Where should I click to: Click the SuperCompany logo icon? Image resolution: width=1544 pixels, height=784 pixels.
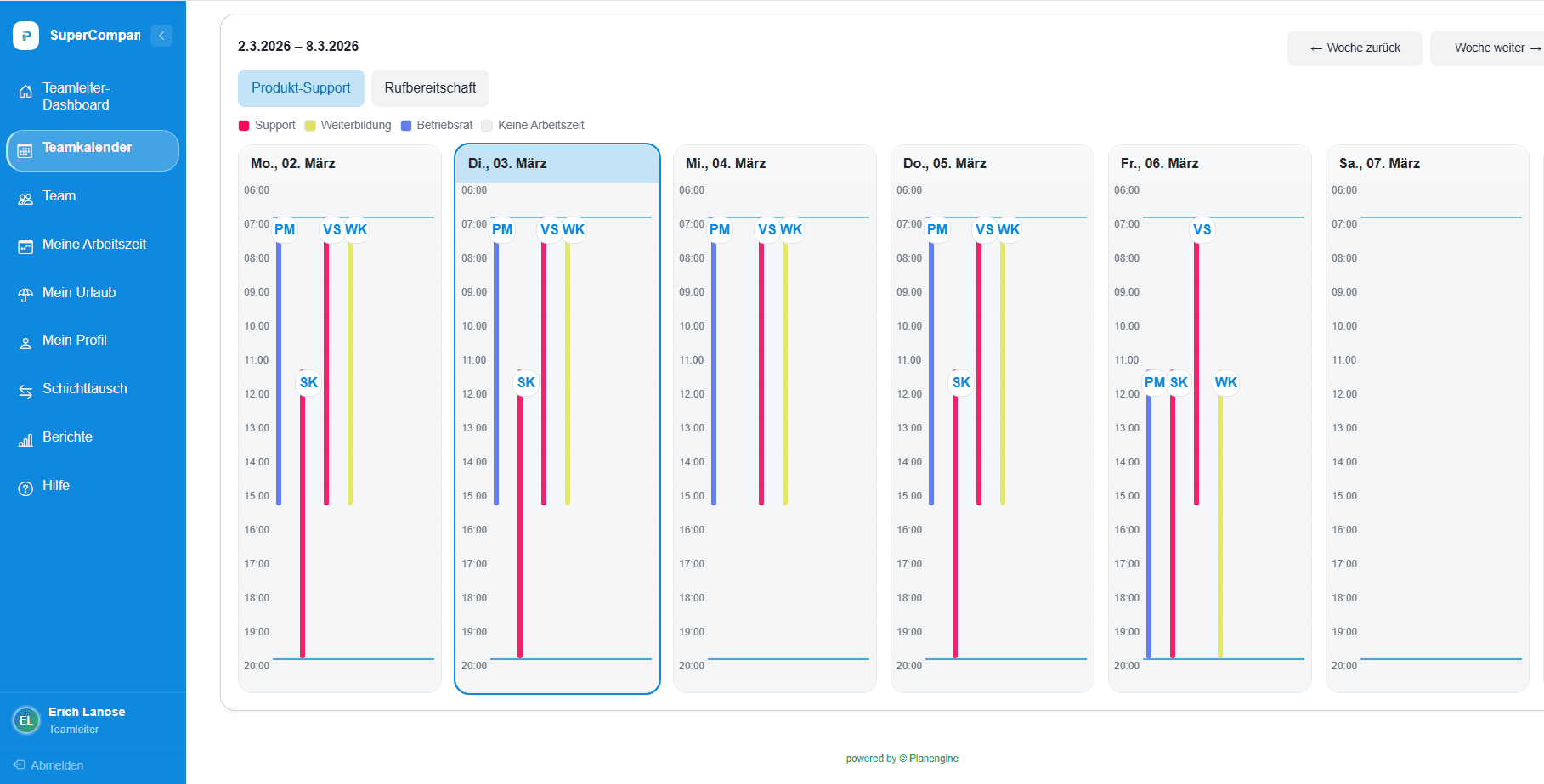click(x=25, y=36)
